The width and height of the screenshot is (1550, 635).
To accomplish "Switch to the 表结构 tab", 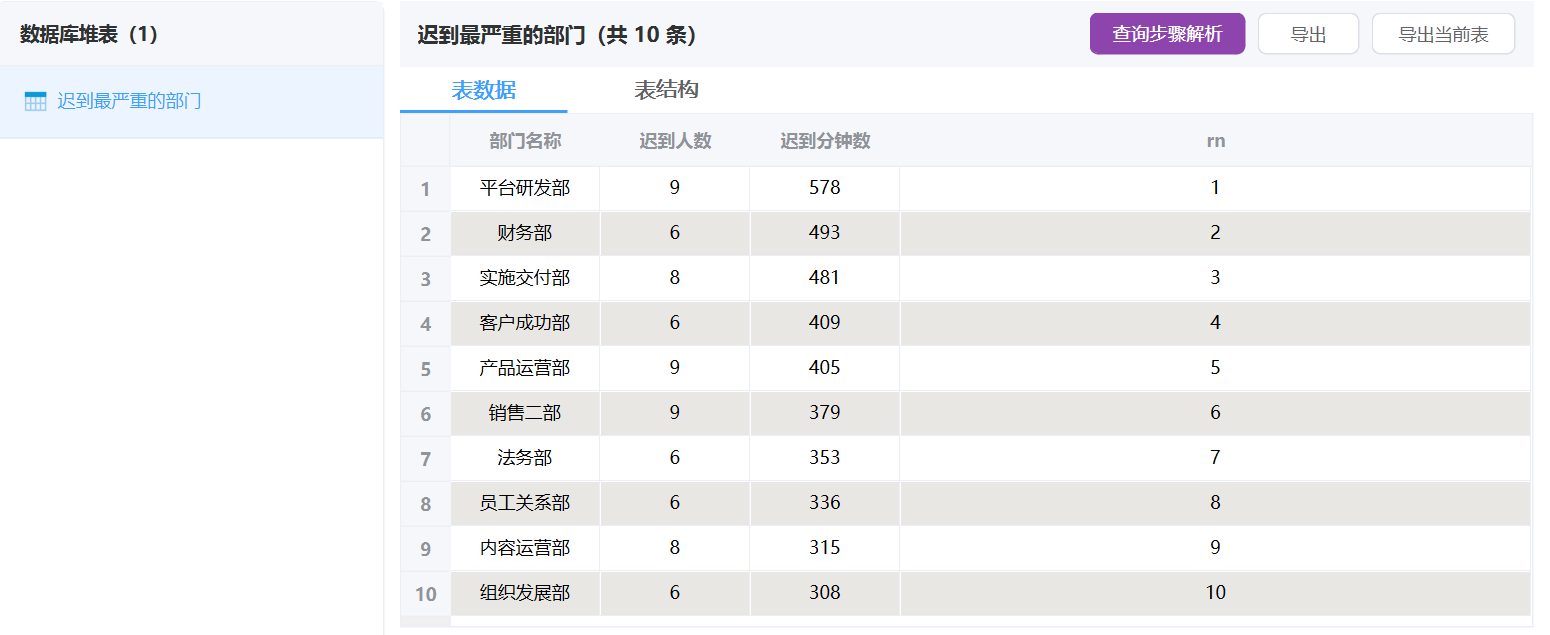I will pos(666,90).
